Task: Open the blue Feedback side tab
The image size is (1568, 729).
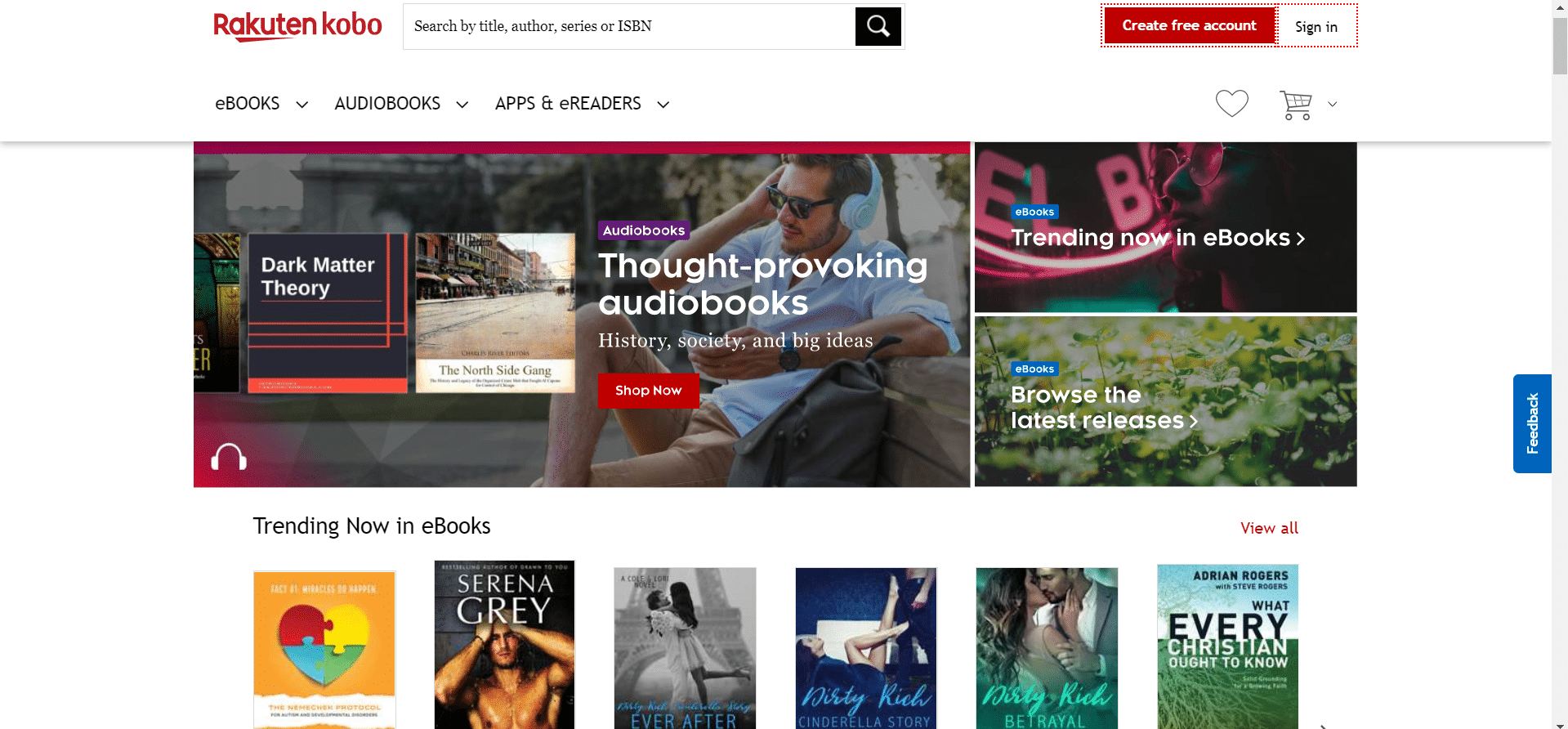Action: 1532,423
